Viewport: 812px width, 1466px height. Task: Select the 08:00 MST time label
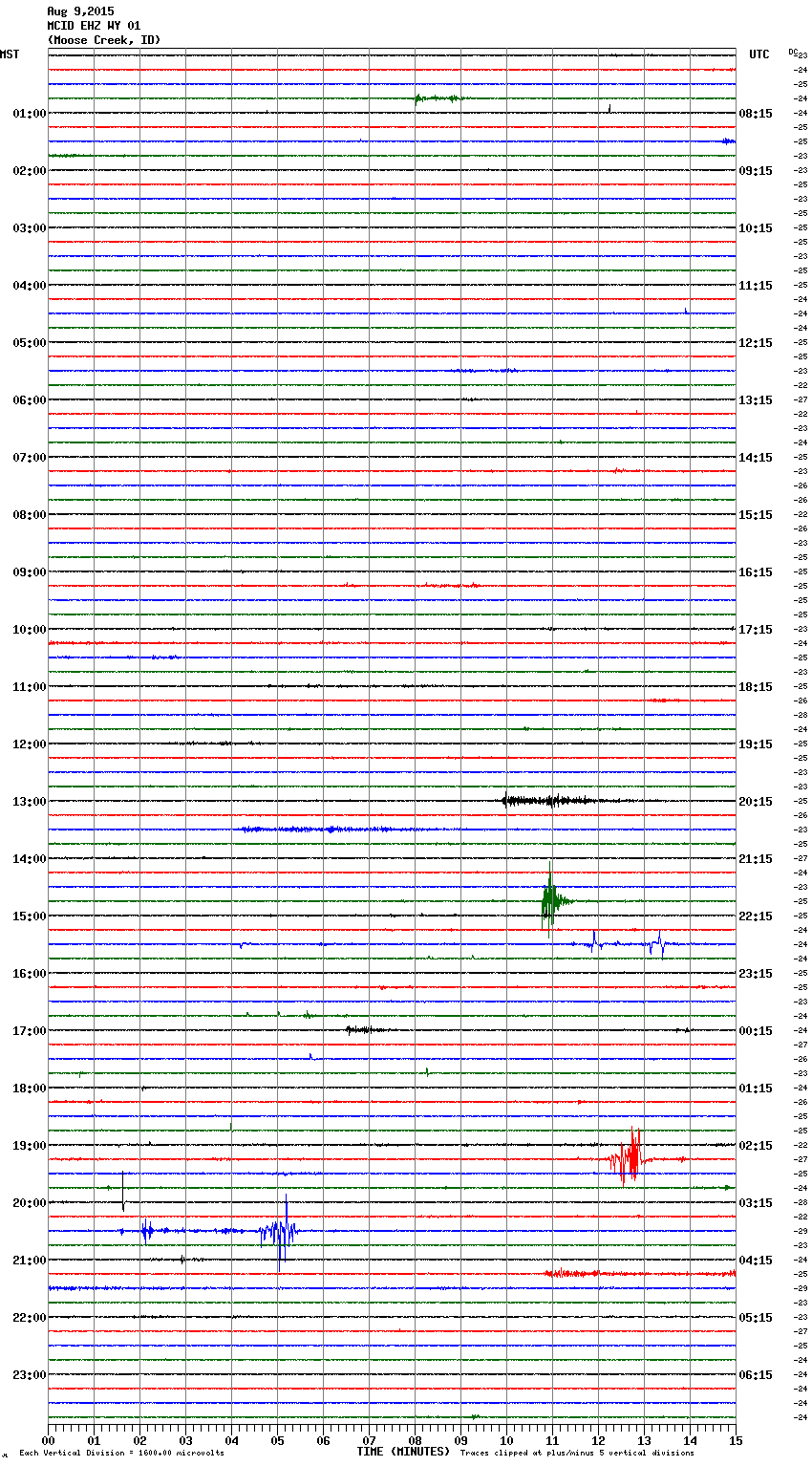pos(30,514)
